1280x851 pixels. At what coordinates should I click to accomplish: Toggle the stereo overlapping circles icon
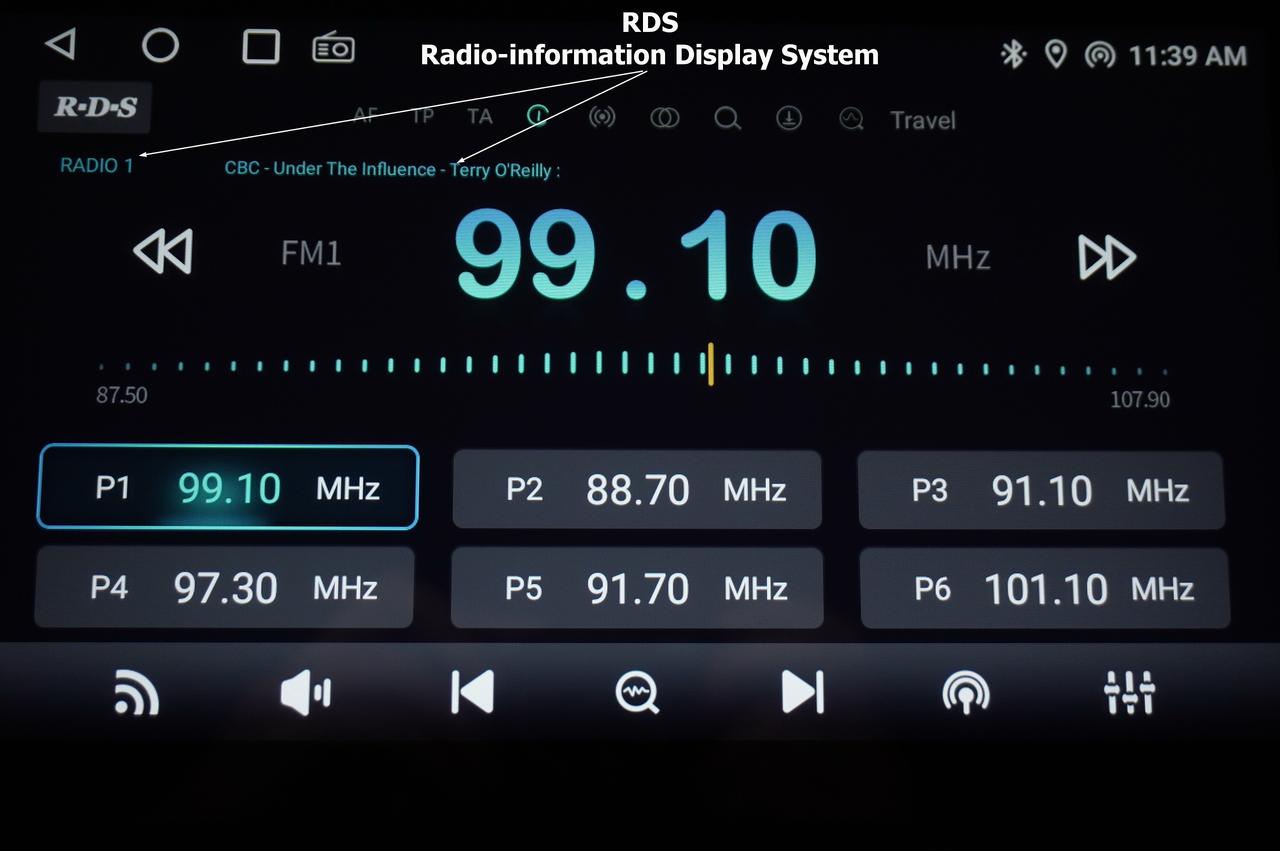tap(664, 118)
